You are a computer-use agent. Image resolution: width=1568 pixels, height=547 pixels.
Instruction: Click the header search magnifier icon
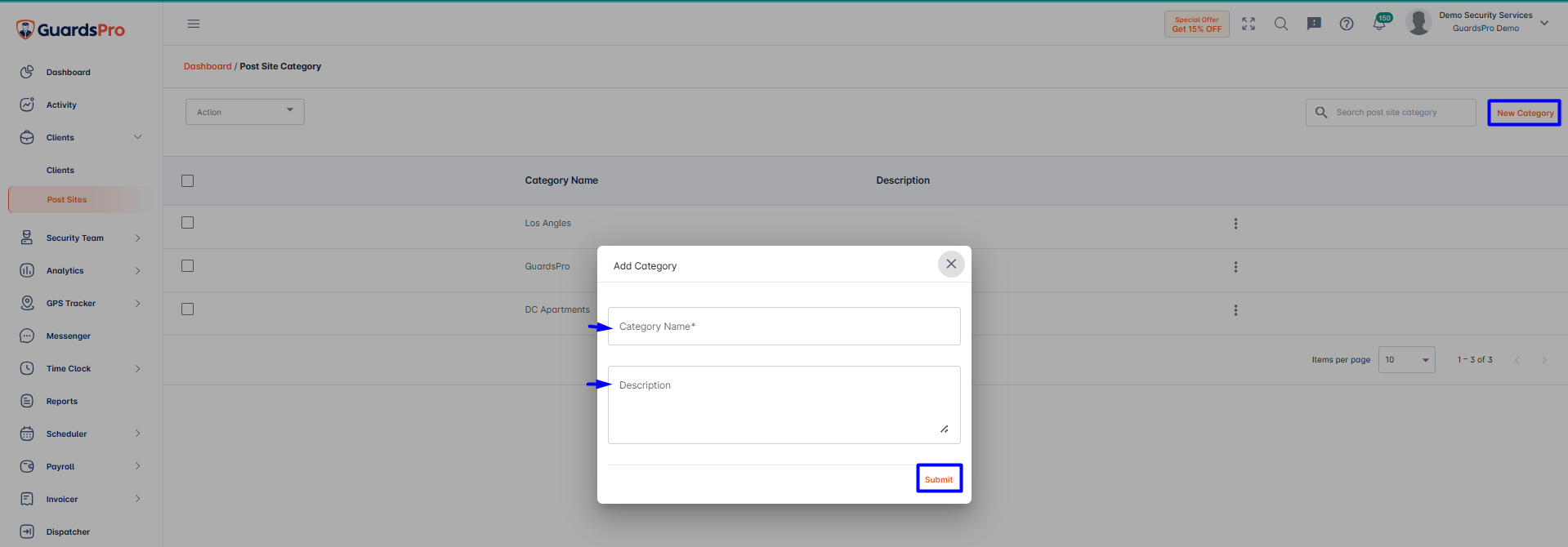(x=1281, y=24)
